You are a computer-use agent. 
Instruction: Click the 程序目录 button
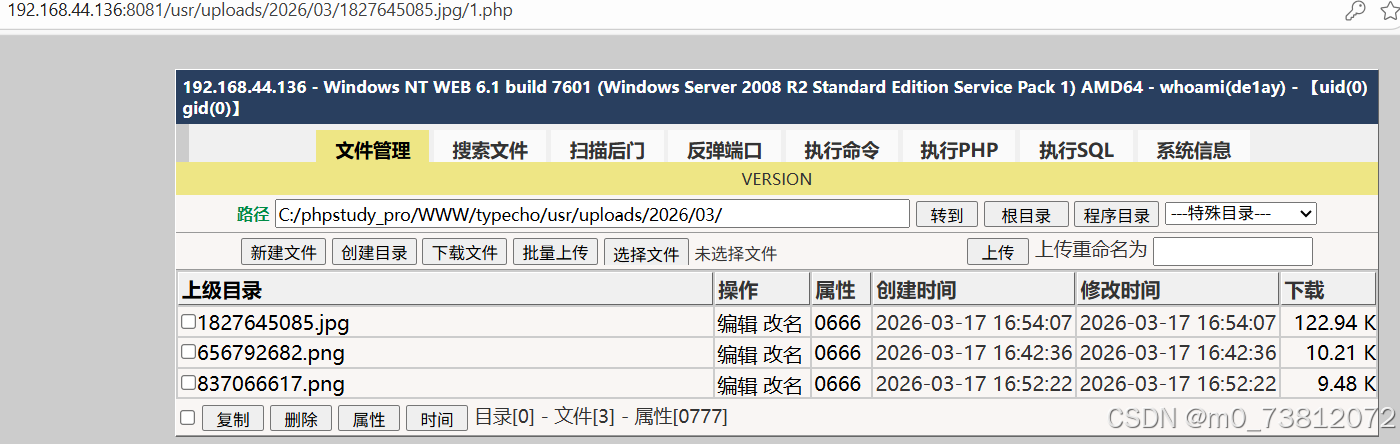click(1116, 215)
